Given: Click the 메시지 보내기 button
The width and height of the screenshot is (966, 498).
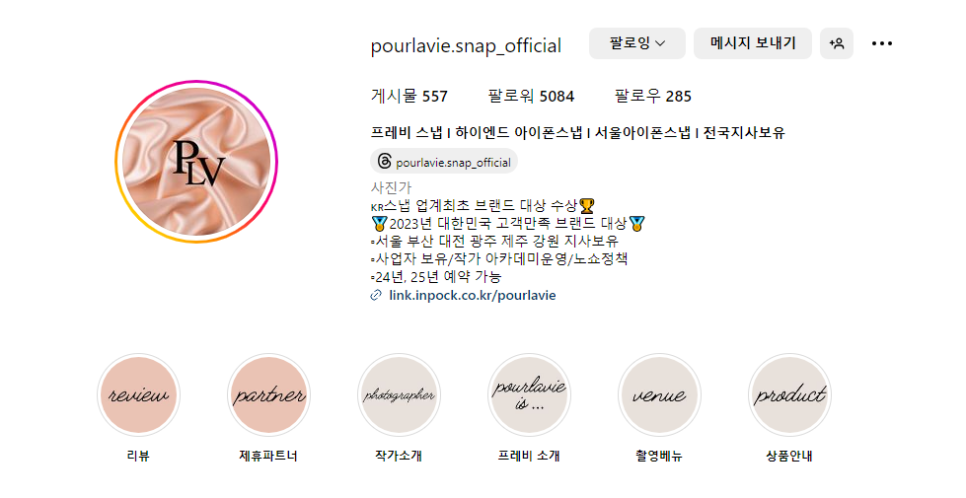Looking at the screenshot, I should pos(753,44).
